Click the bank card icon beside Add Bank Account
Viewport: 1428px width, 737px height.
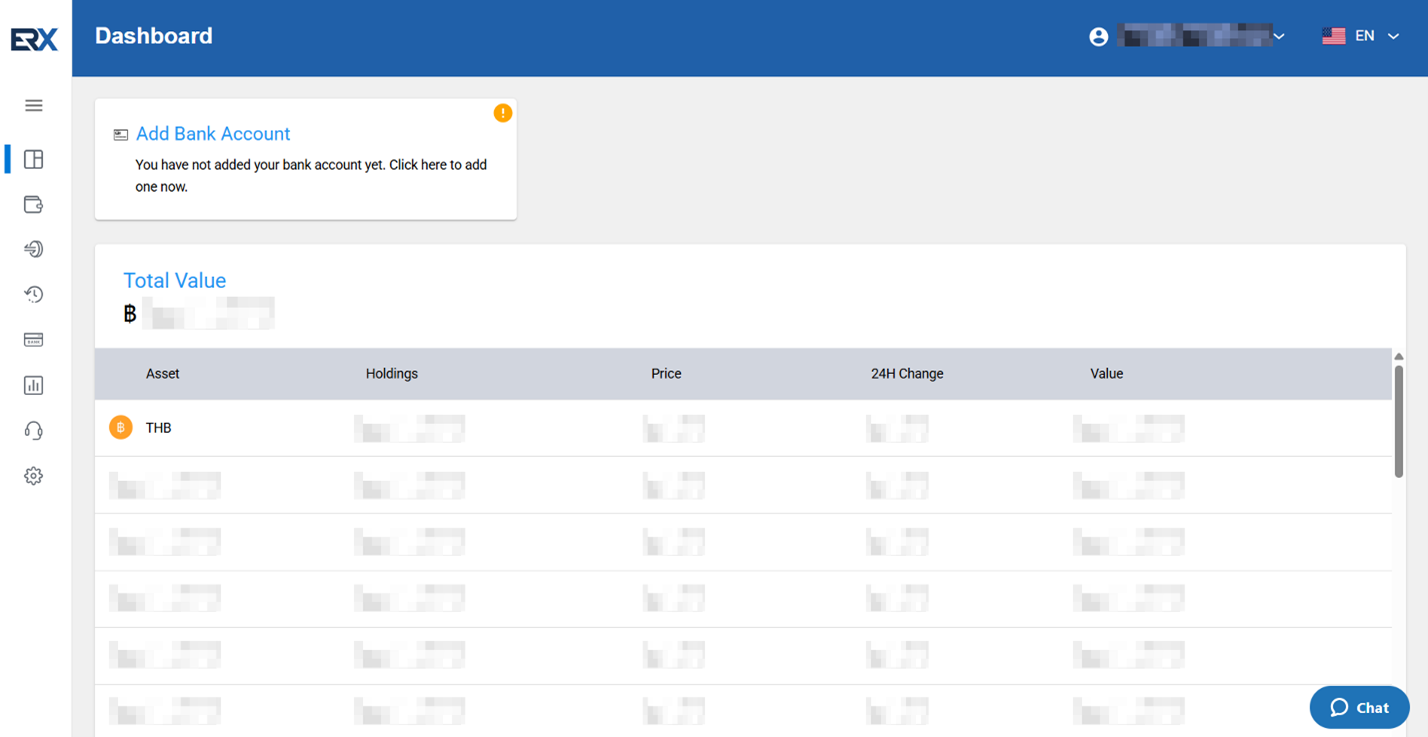[x=121, y=135]
